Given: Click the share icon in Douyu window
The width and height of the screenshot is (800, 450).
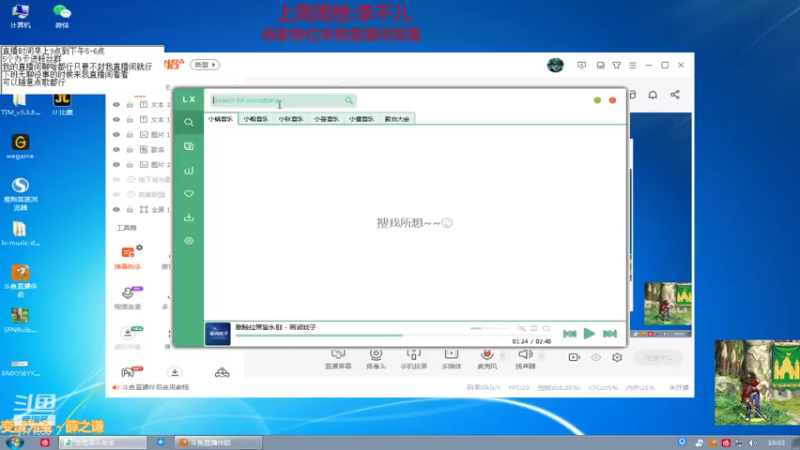Looking at the screenshot, I should [675, 95].
